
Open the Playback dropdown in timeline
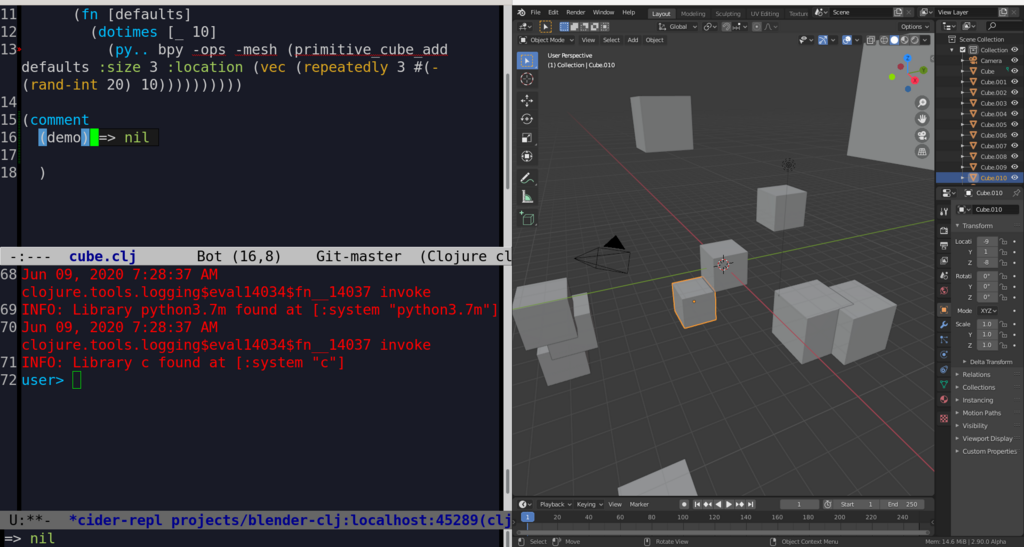pos(555,505)
